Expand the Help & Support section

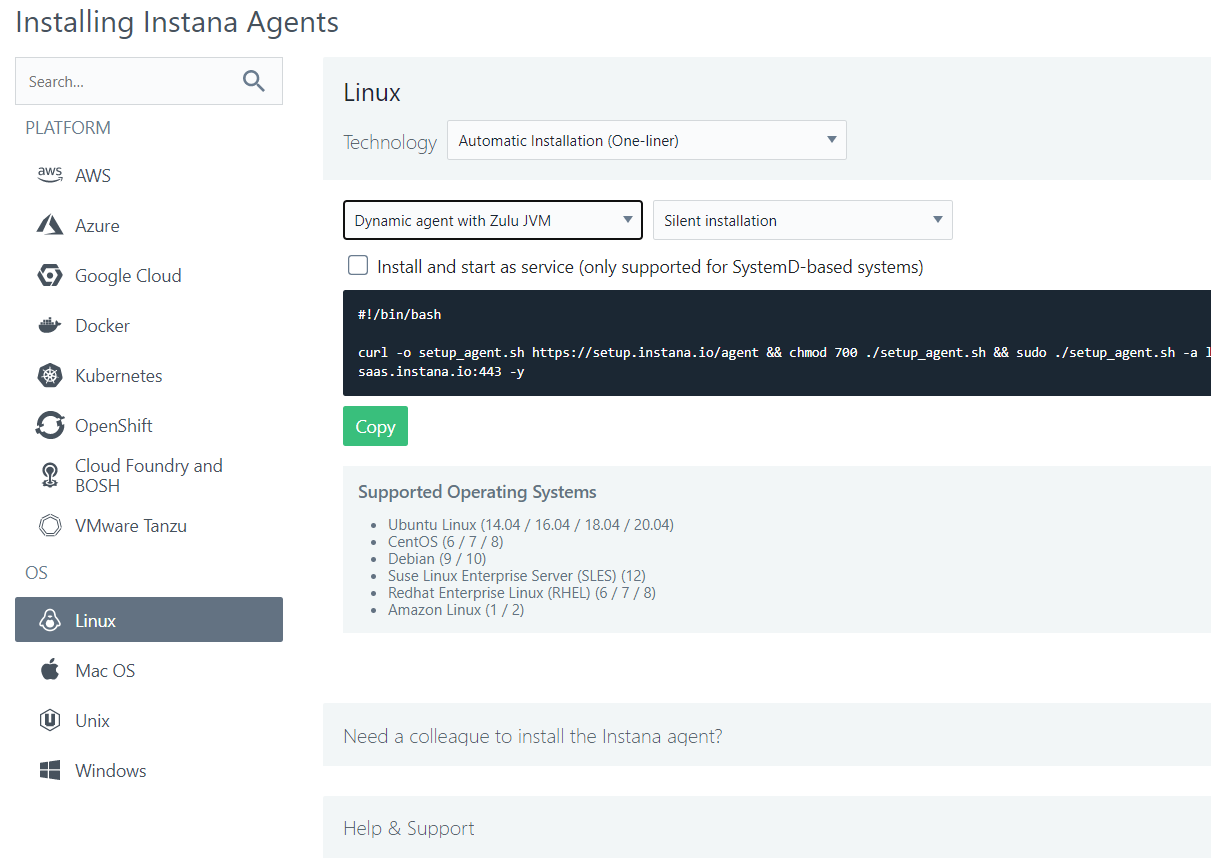409,828
